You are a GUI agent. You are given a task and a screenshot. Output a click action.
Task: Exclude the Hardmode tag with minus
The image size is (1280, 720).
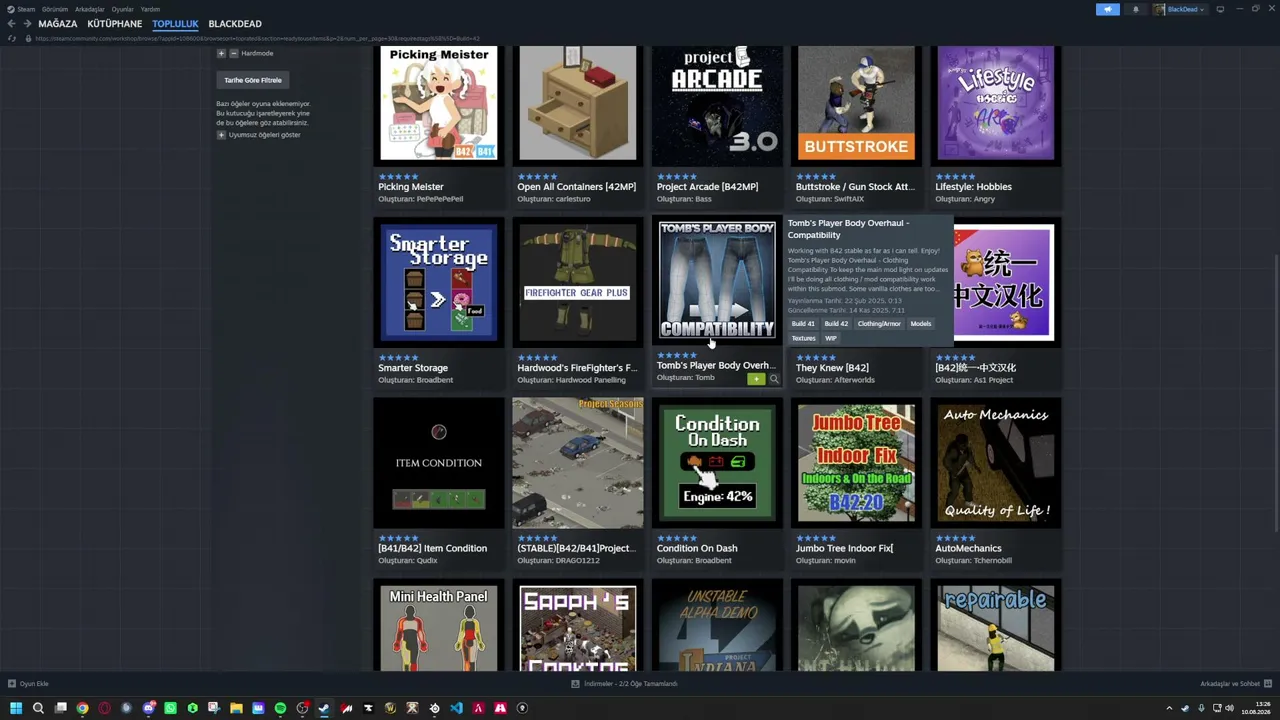(234, 53)
